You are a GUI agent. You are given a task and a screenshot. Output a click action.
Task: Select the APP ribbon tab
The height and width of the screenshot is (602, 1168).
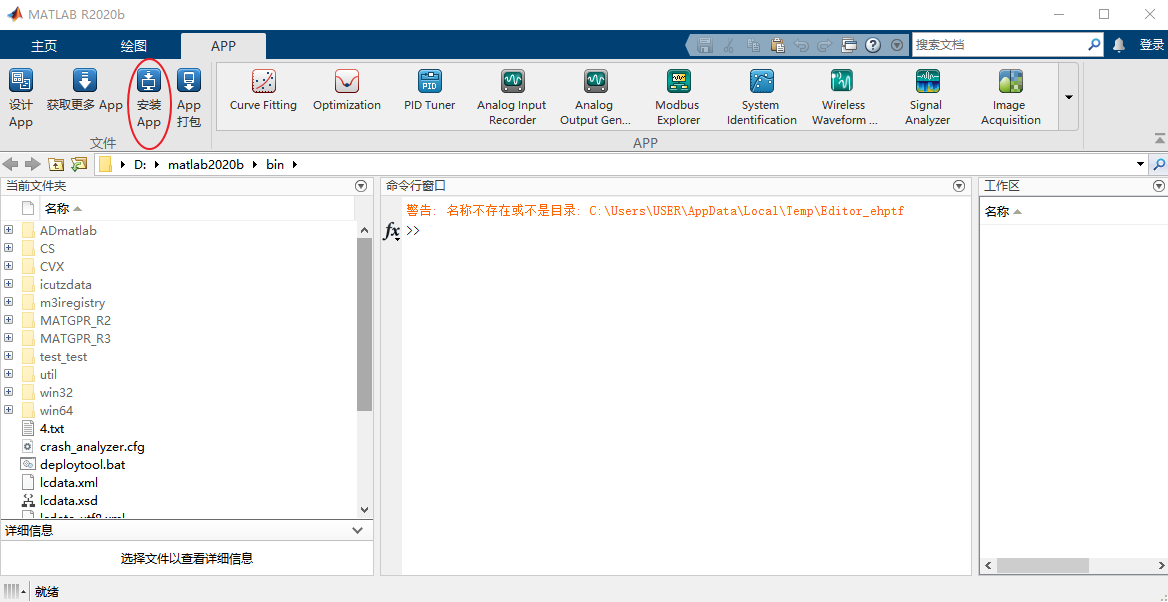pyautogui.click(x=223, y=46)
